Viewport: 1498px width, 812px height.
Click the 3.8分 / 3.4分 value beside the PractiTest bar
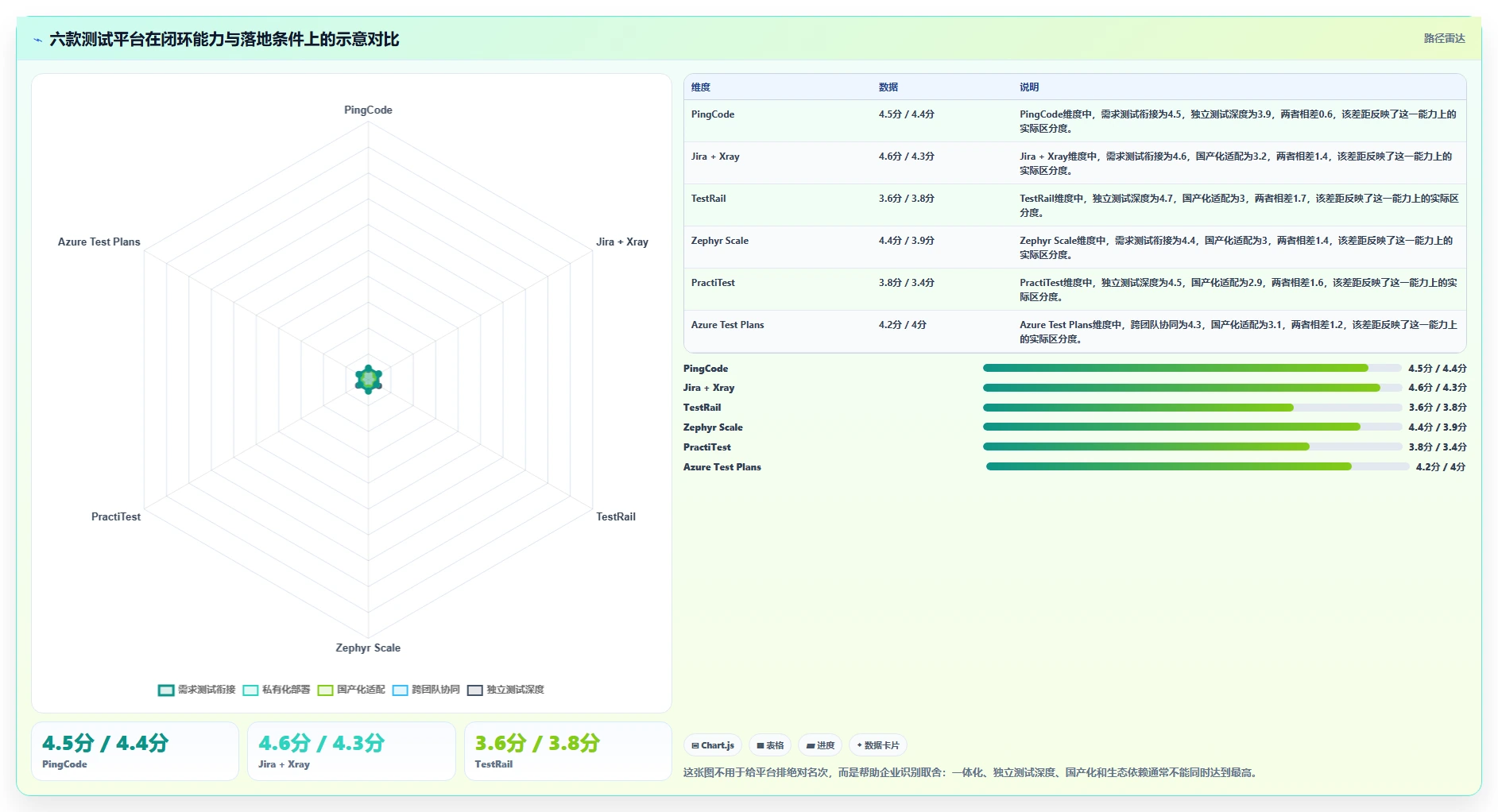1438,447
